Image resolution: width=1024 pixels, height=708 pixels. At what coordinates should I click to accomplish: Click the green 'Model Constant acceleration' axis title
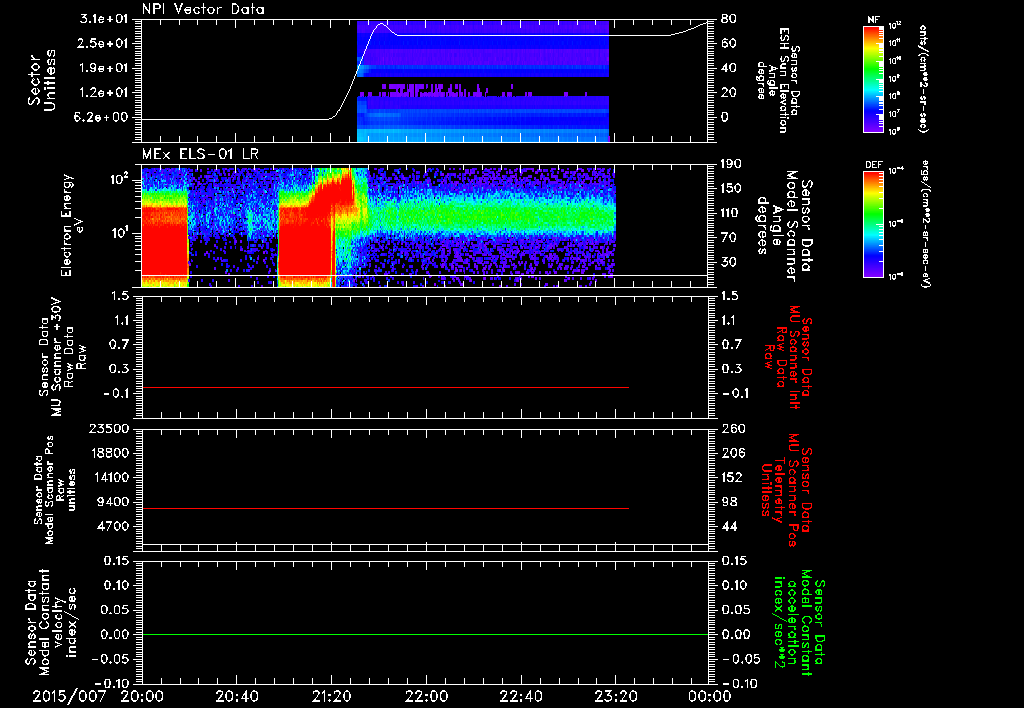(x=799, y=622)
